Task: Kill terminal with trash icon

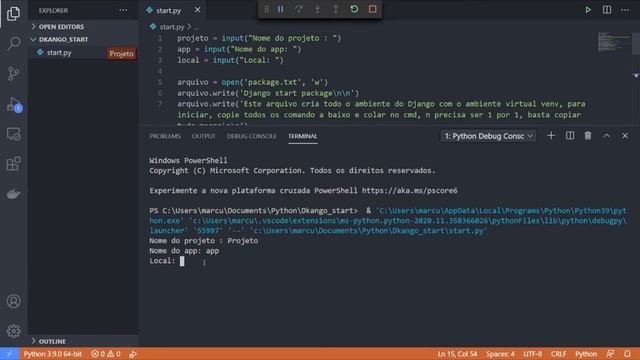Action: click(588, 136)
